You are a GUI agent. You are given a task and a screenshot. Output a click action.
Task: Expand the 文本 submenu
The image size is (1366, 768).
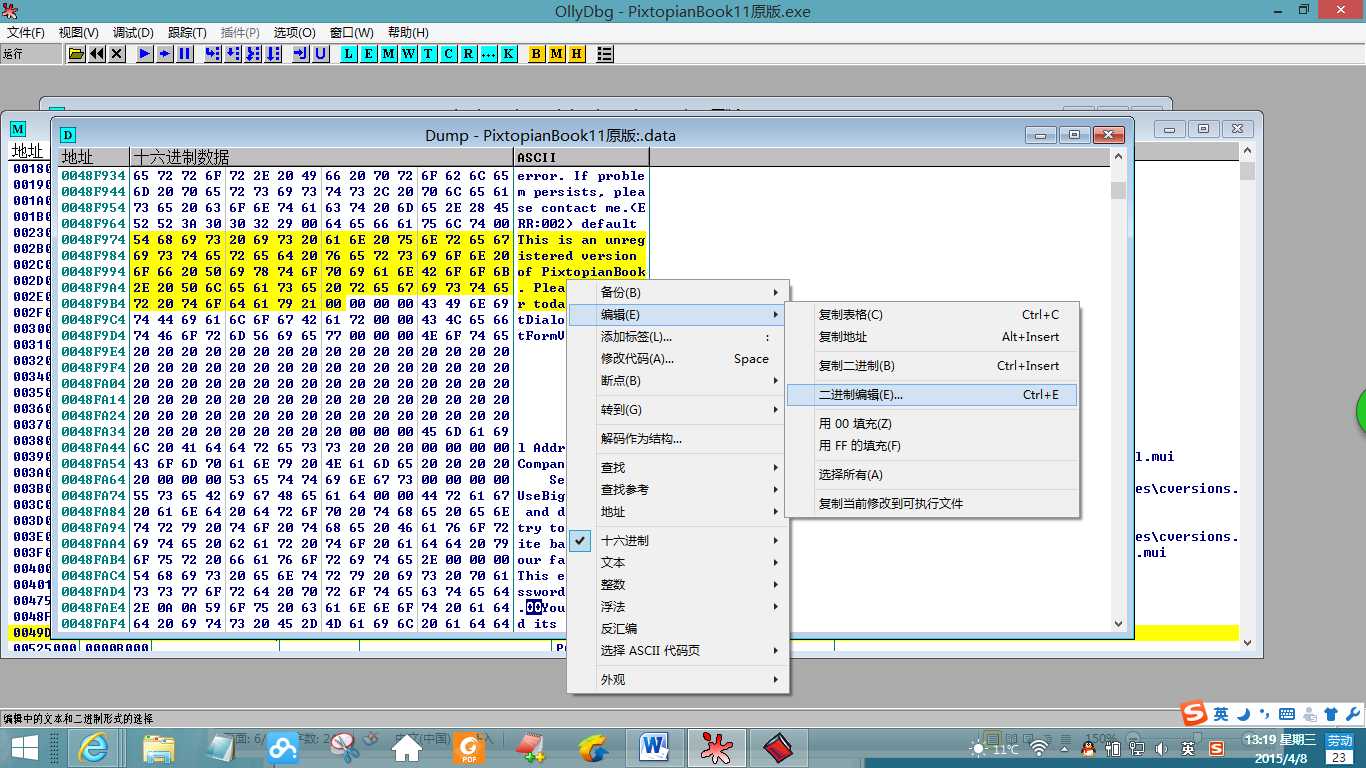(x=678, y=563)
